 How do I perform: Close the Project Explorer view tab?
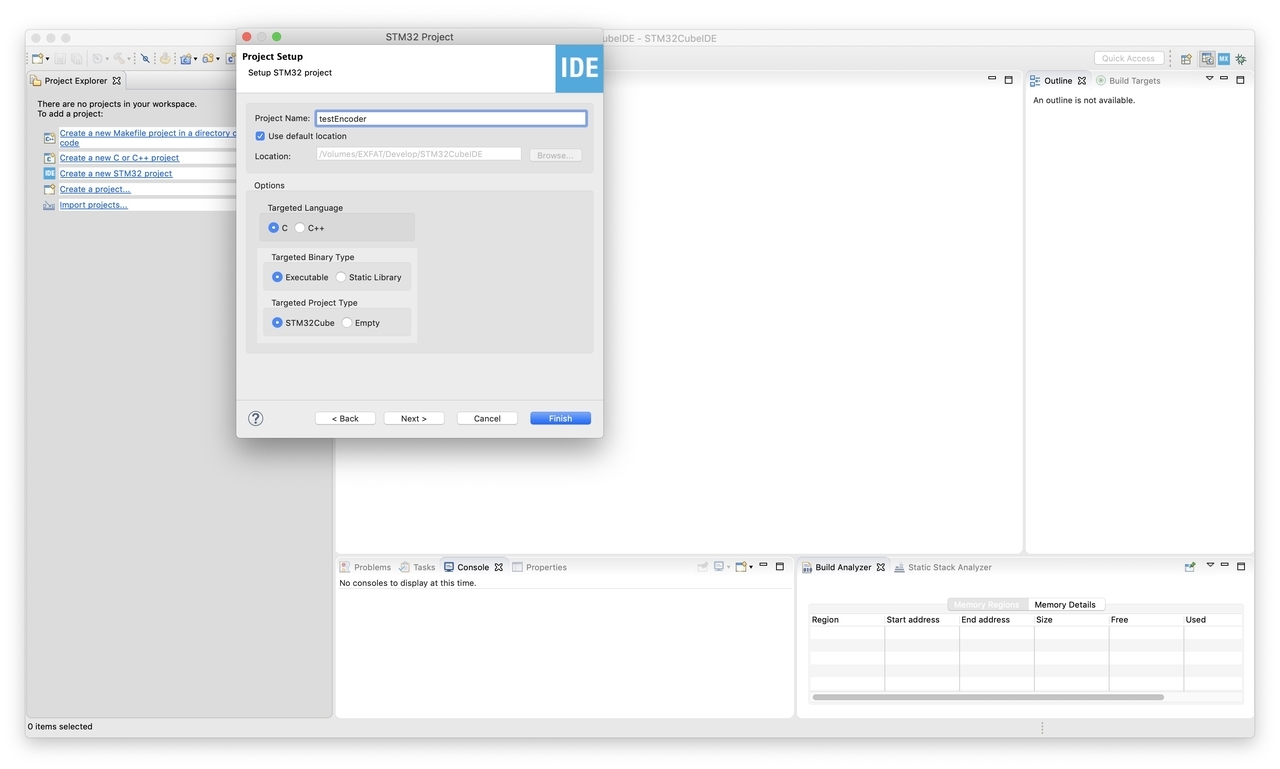[116, 81]
